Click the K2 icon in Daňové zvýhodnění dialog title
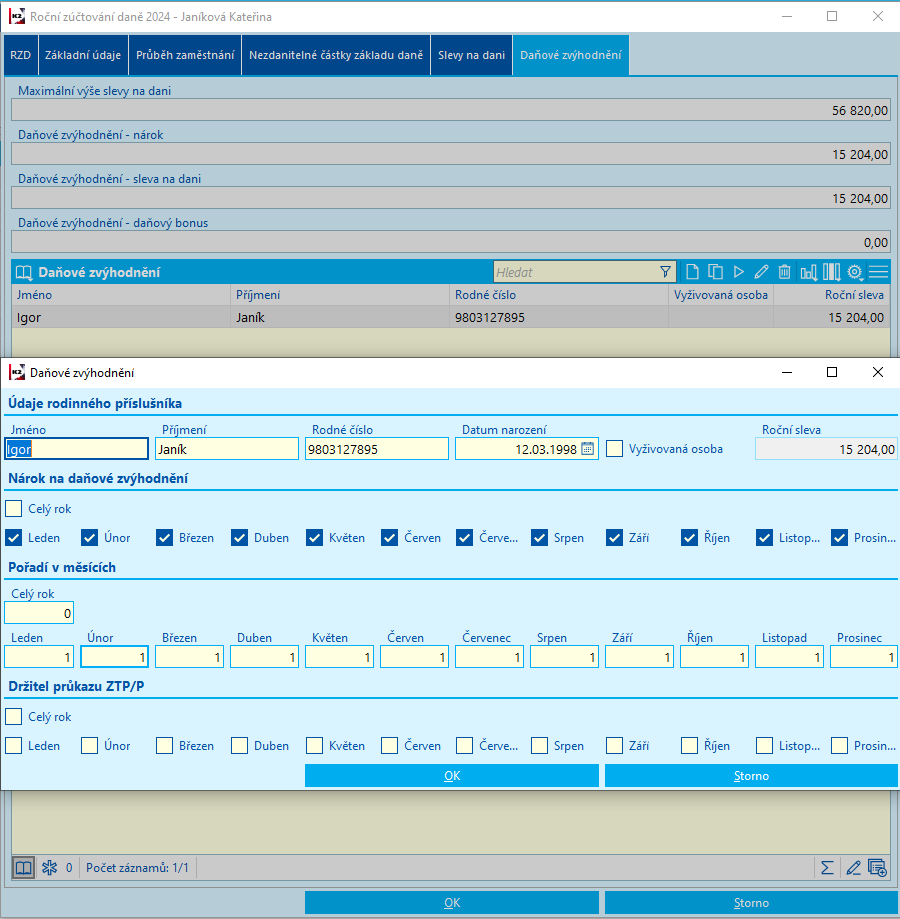Image resolution: width=900 pixels, height=919 pixels. tap(16, 372)
